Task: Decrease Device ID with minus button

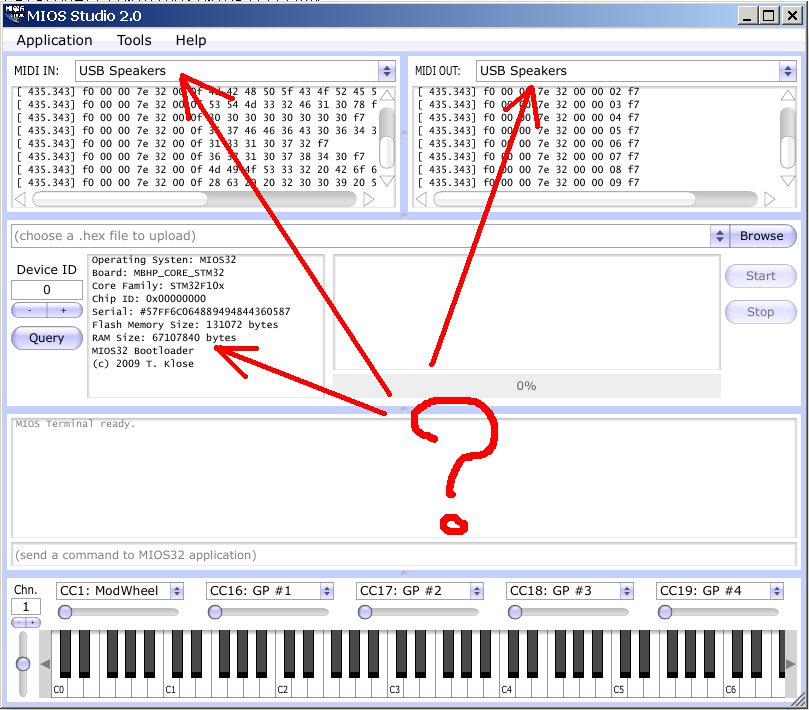Action: click(29, 310)
